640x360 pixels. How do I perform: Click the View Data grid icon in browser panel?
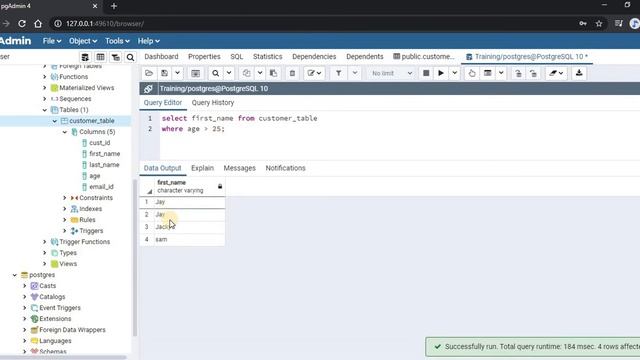100,57
